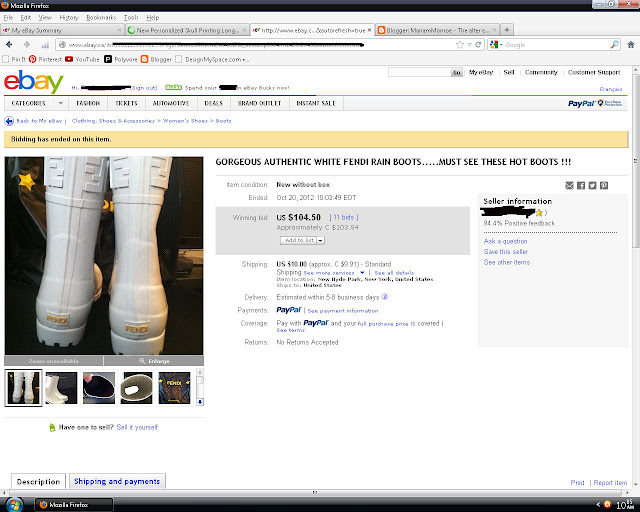Expand the Categories dropdown arrow

pos(60,103)
